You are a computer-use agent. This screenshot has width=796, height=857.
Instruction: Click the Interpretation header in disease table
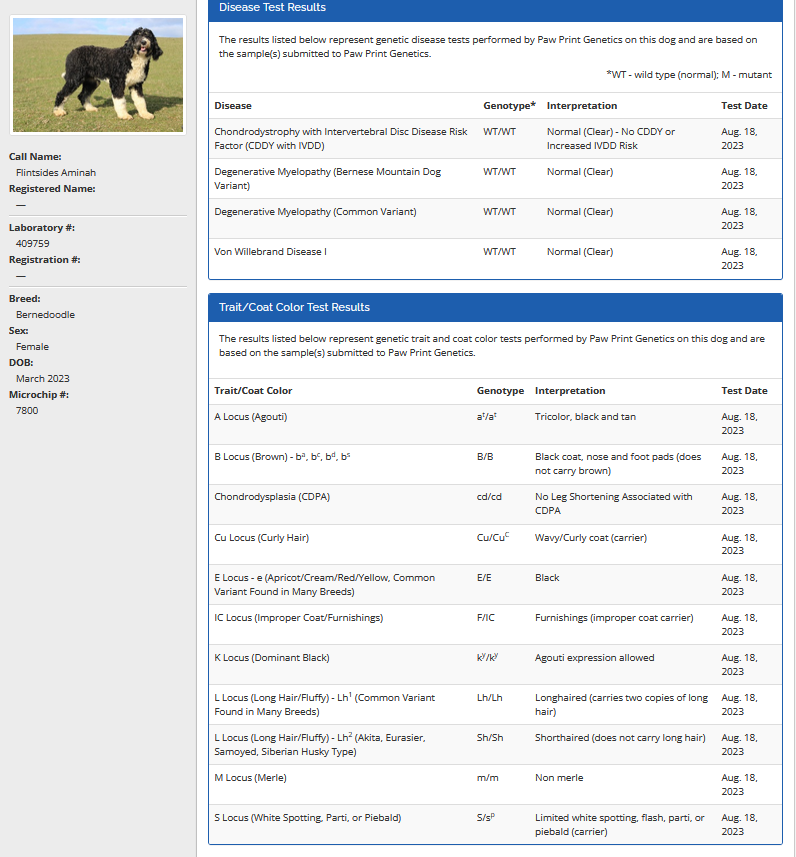pyautogui.click(x=582, y=106)
